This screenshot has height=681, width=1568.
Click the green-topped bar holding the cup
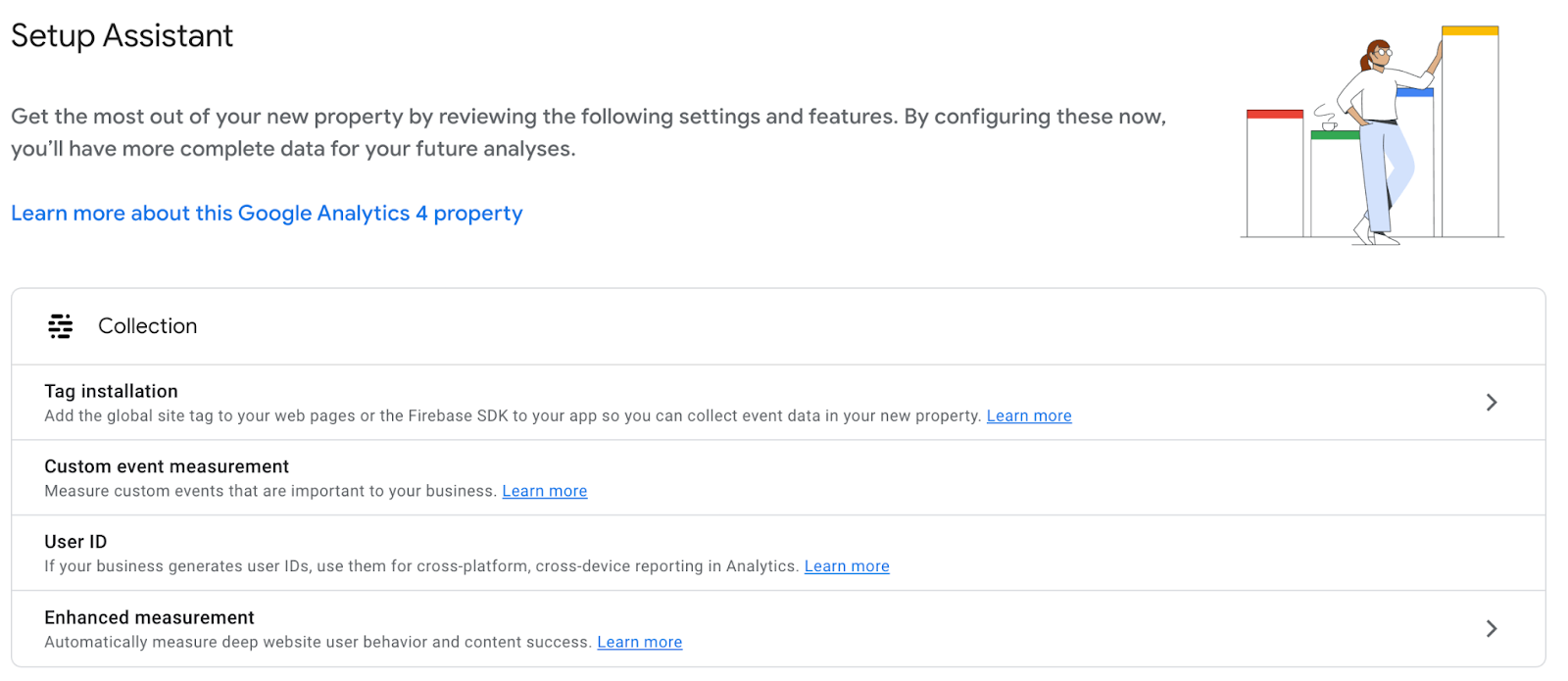pyautogui.click(x=1335, y=186)
